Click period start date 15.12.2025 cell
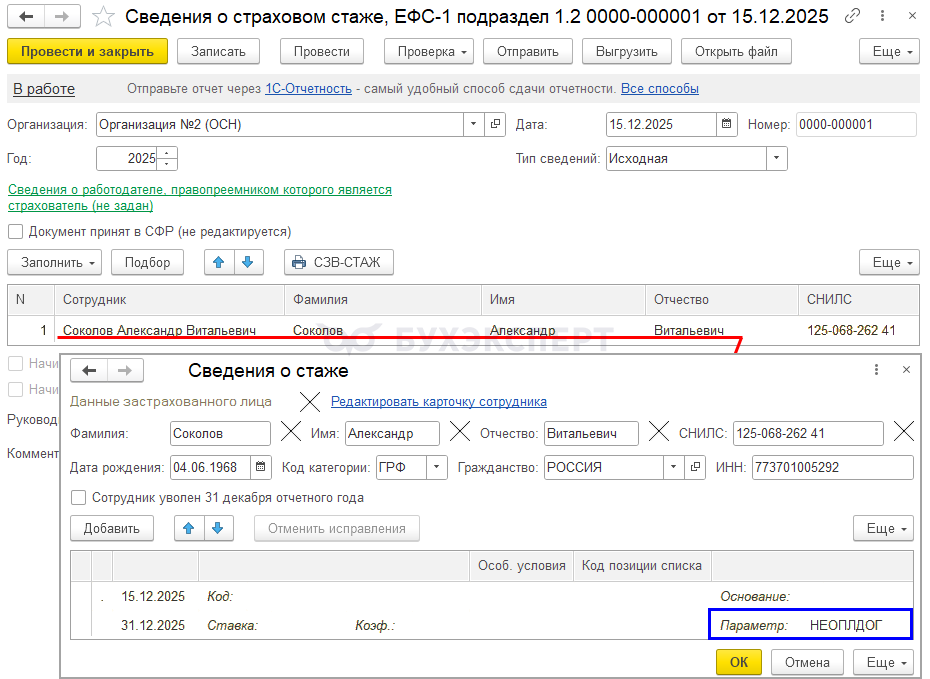Image resolution: width=930 pixels, height=679 pixels. 153,597
